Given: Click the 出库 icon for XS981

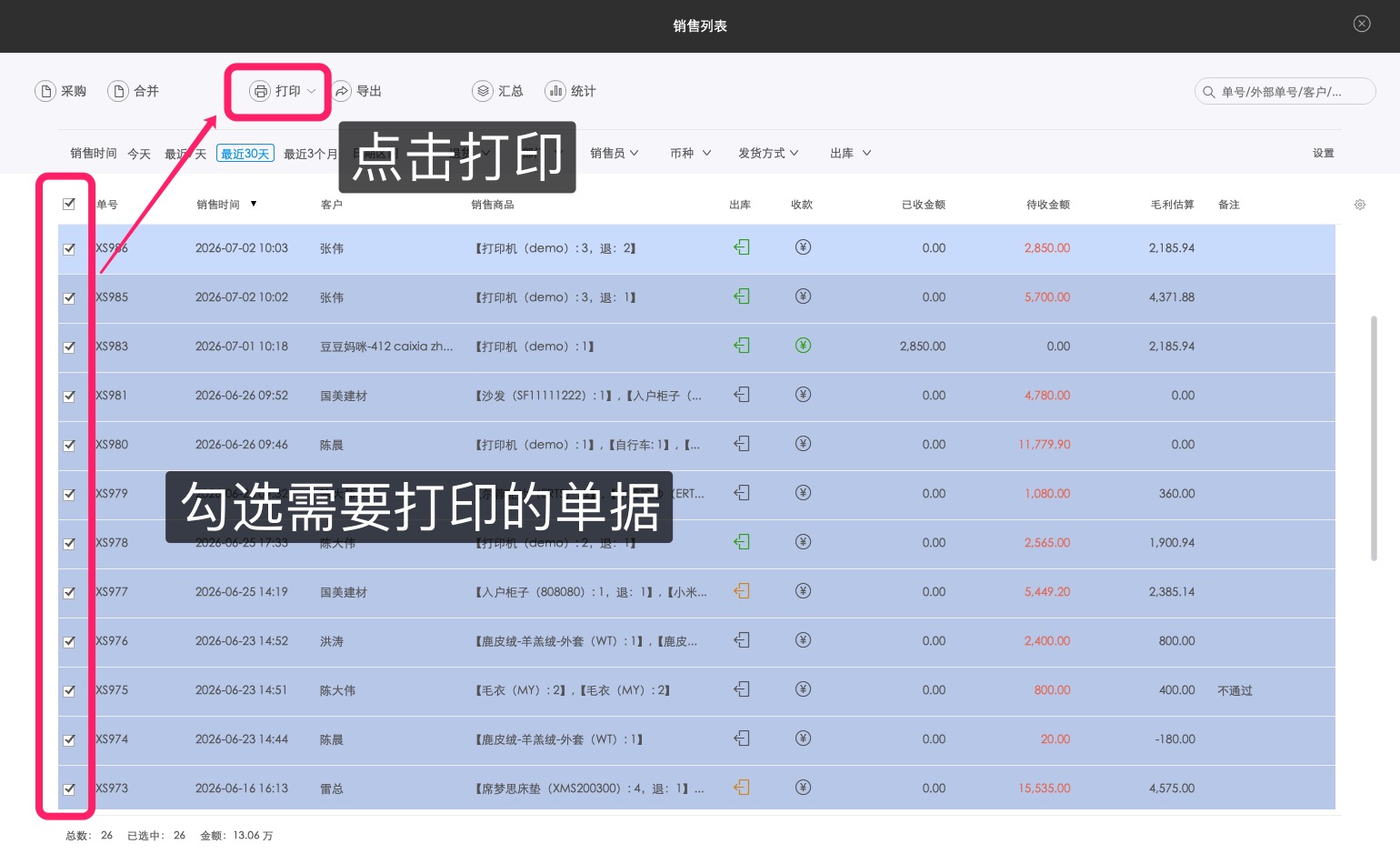Looking at the screenshot, I should pyautogui.click(x=742, y=395).
